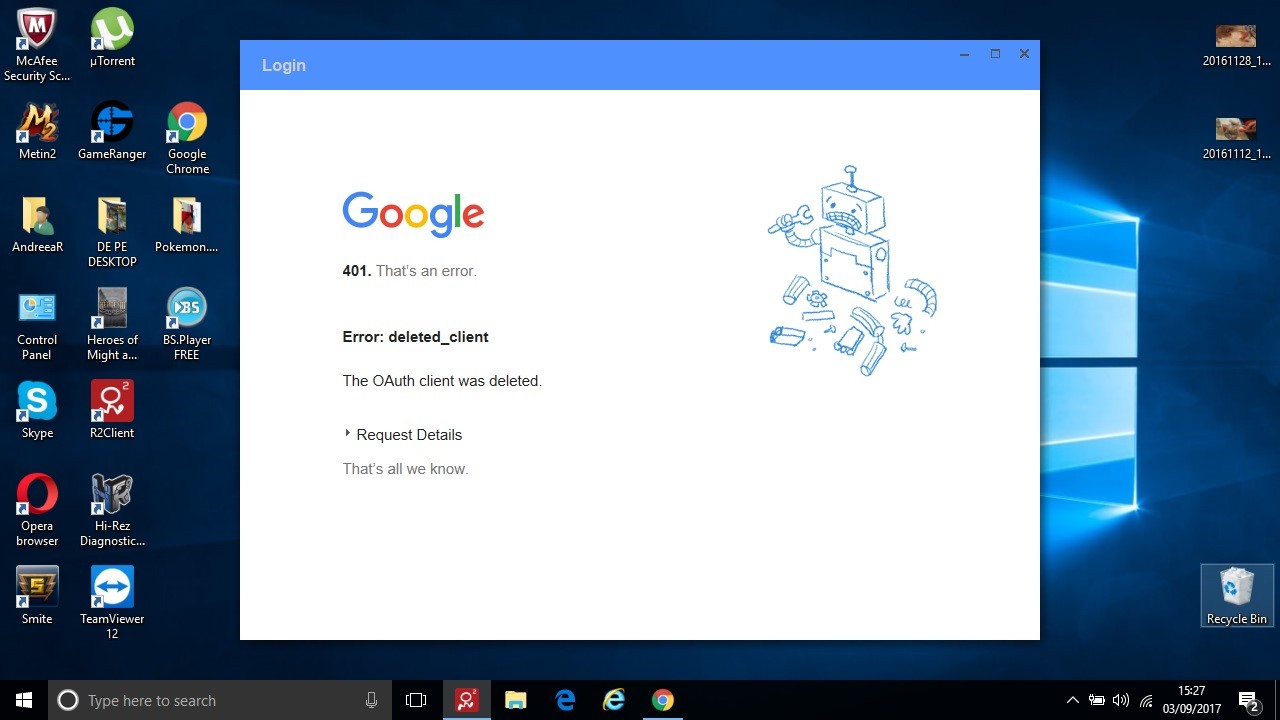
Task: Open the Smite game shortcut
Action: click(37, 589)
